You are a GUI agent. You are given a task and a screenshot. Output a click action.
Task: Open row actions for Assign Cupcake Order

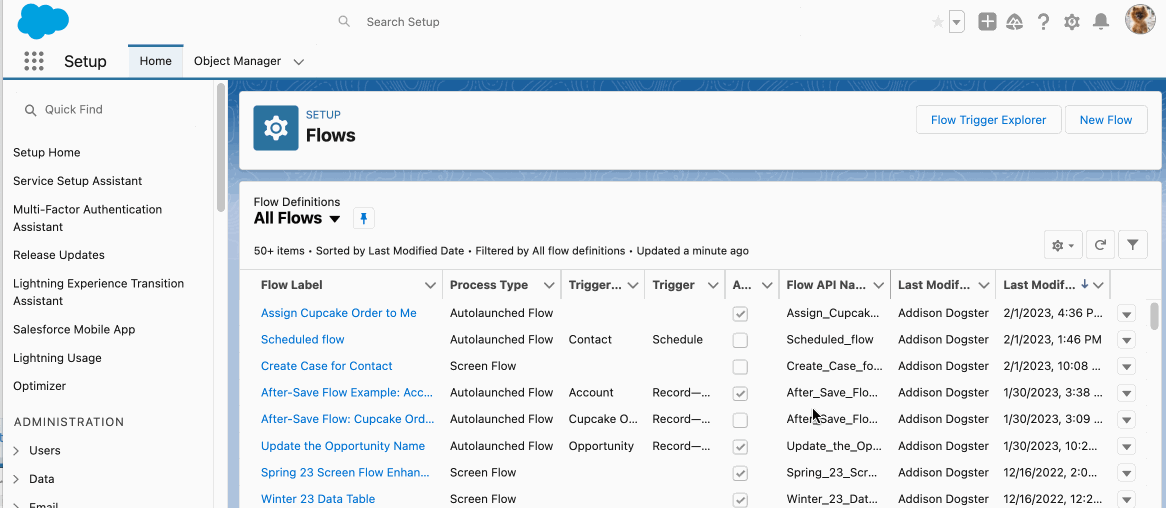[1127, 314]
